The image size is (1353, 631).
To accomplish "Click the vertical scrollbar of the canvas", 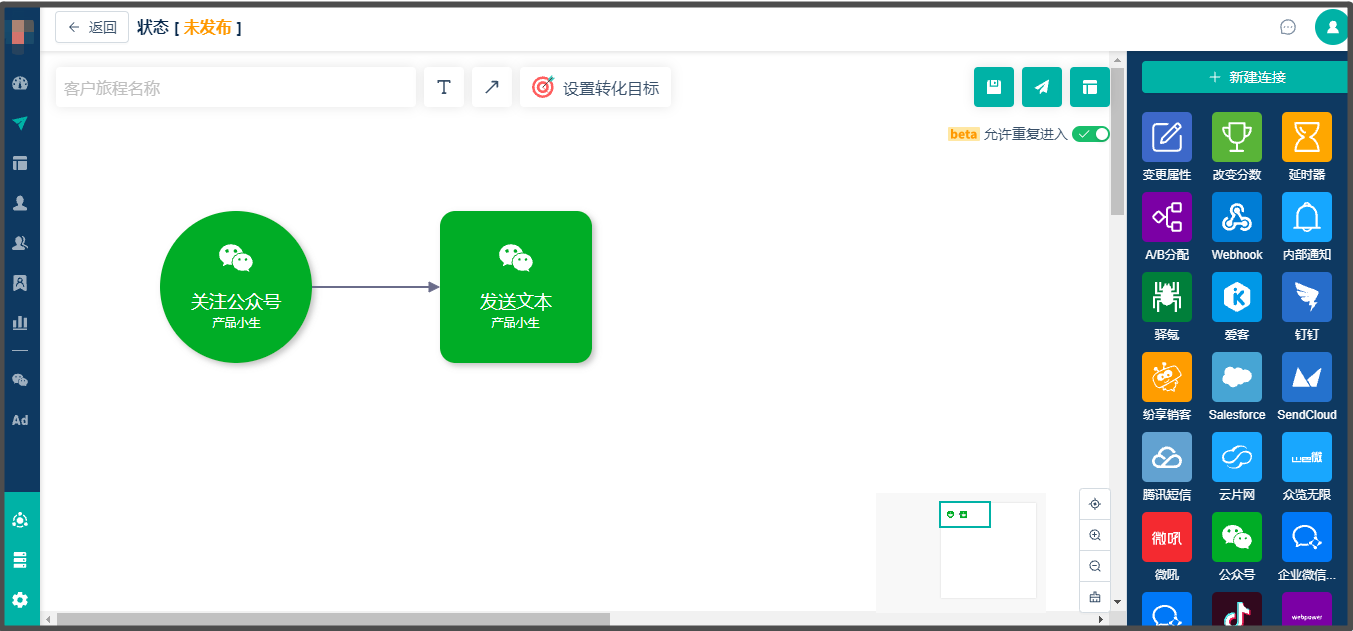I will [1118, 140].
